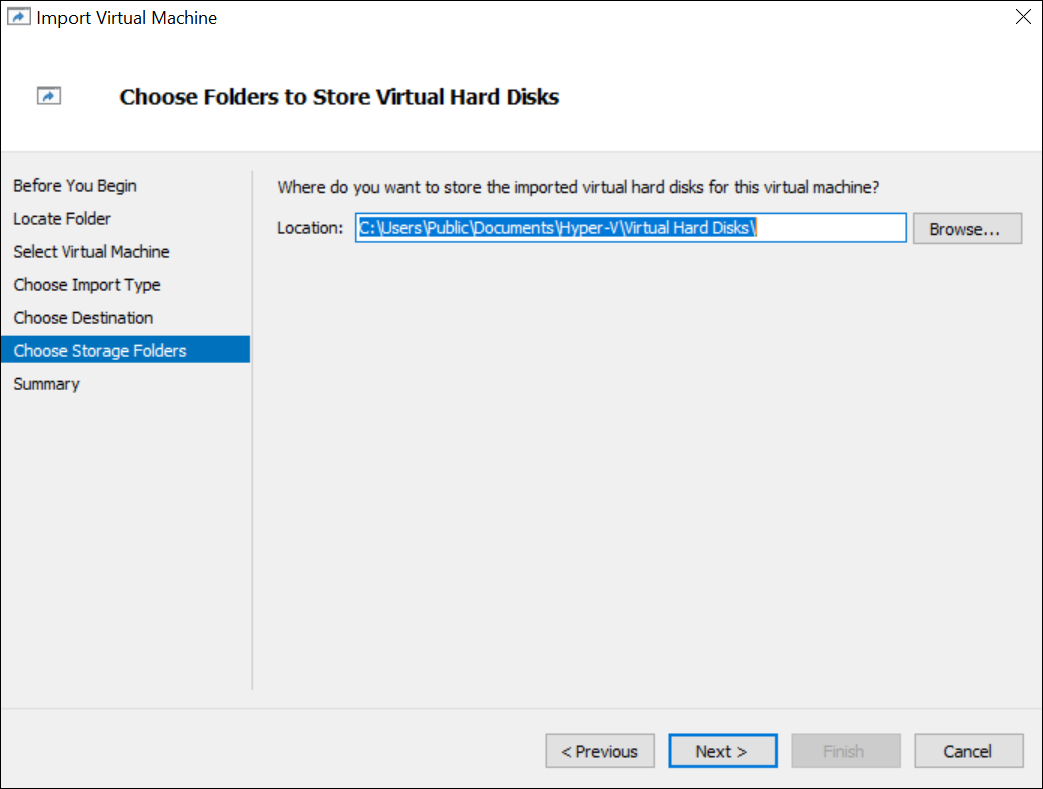Cancel the import wizard

[x=968, y=751]
